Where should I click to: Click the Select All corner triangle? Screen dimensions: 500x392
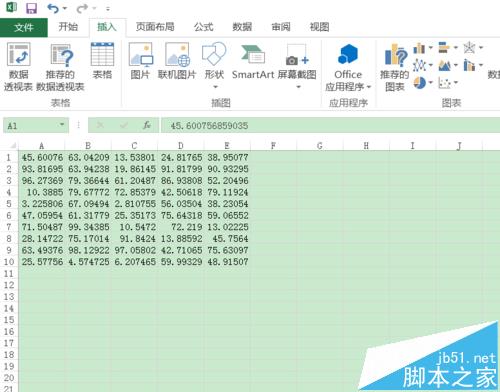tap(13, 145)
